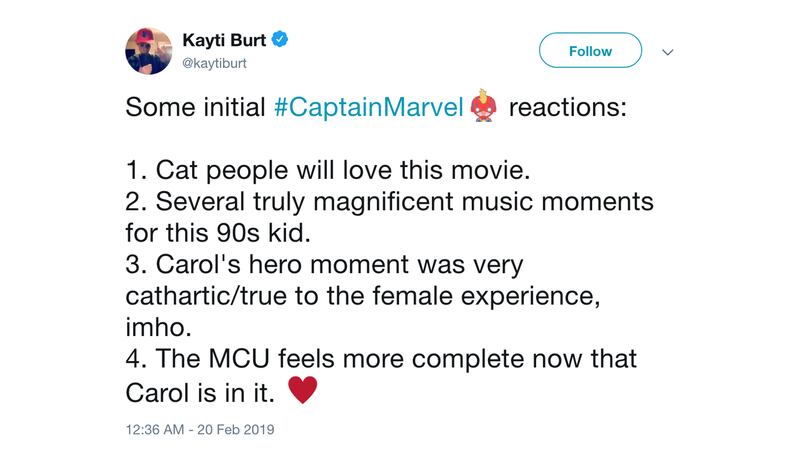Click the word "reactions:" in the tweet
Screen dimensions: 800x450
pos(568,107)
